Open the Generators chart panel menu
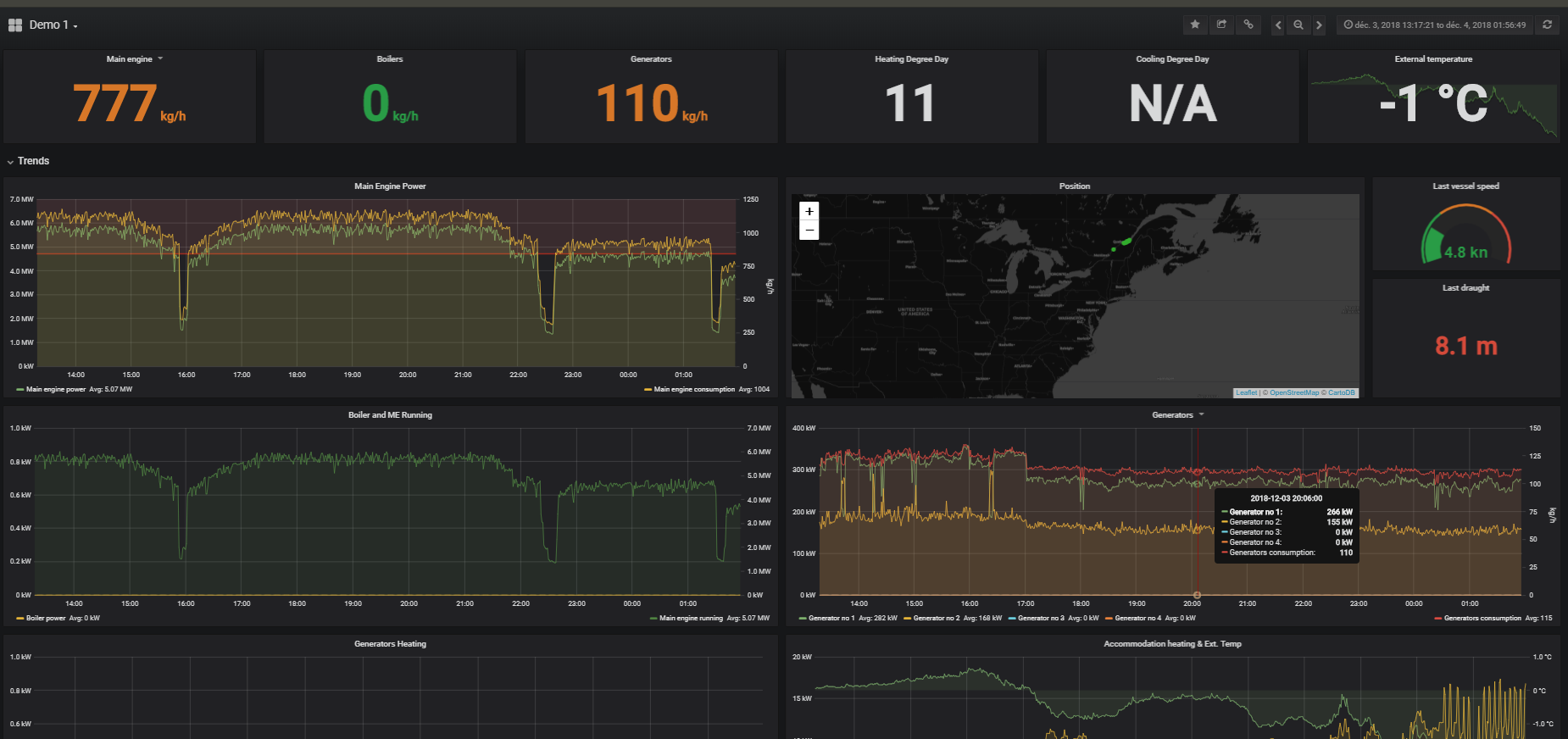Screen dimensions: 1568x739 click(x=1177, y=415)
